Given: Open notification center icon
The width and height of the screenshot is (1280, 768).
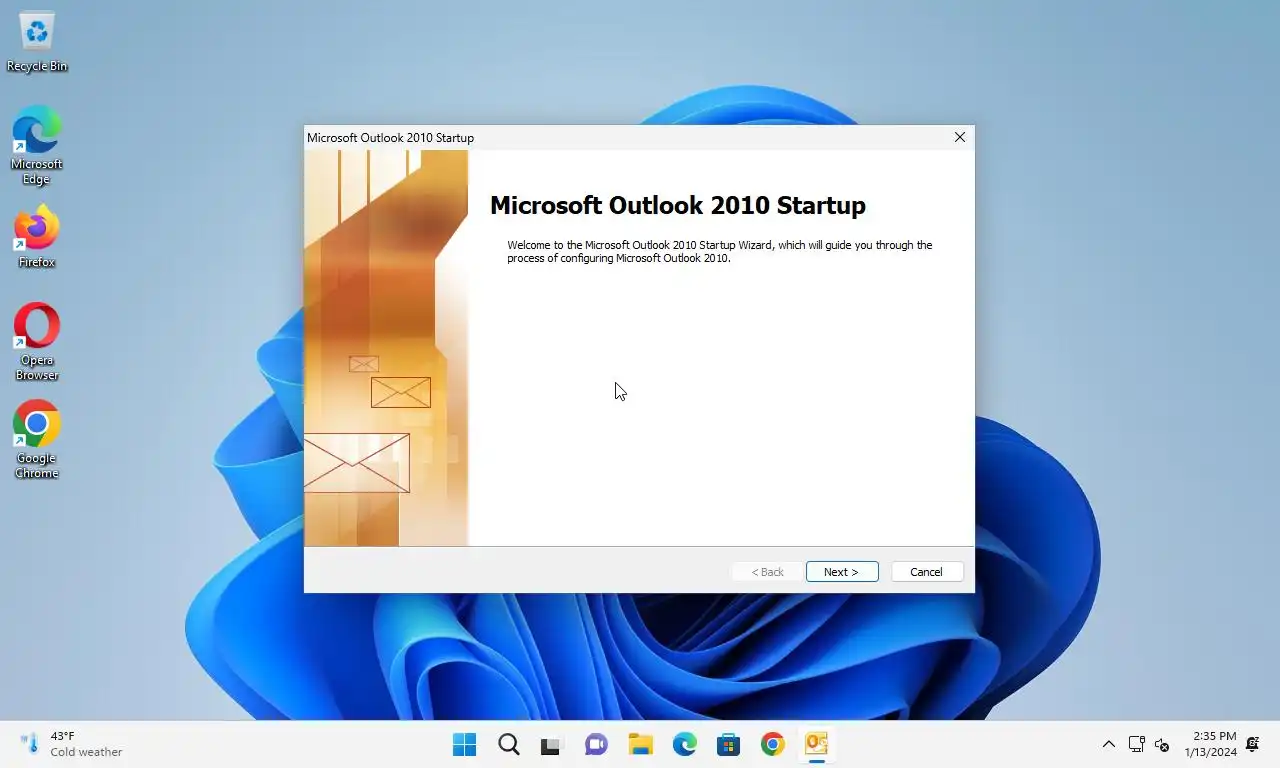Looking at the screenshot, I should [x=1253, y=744].
